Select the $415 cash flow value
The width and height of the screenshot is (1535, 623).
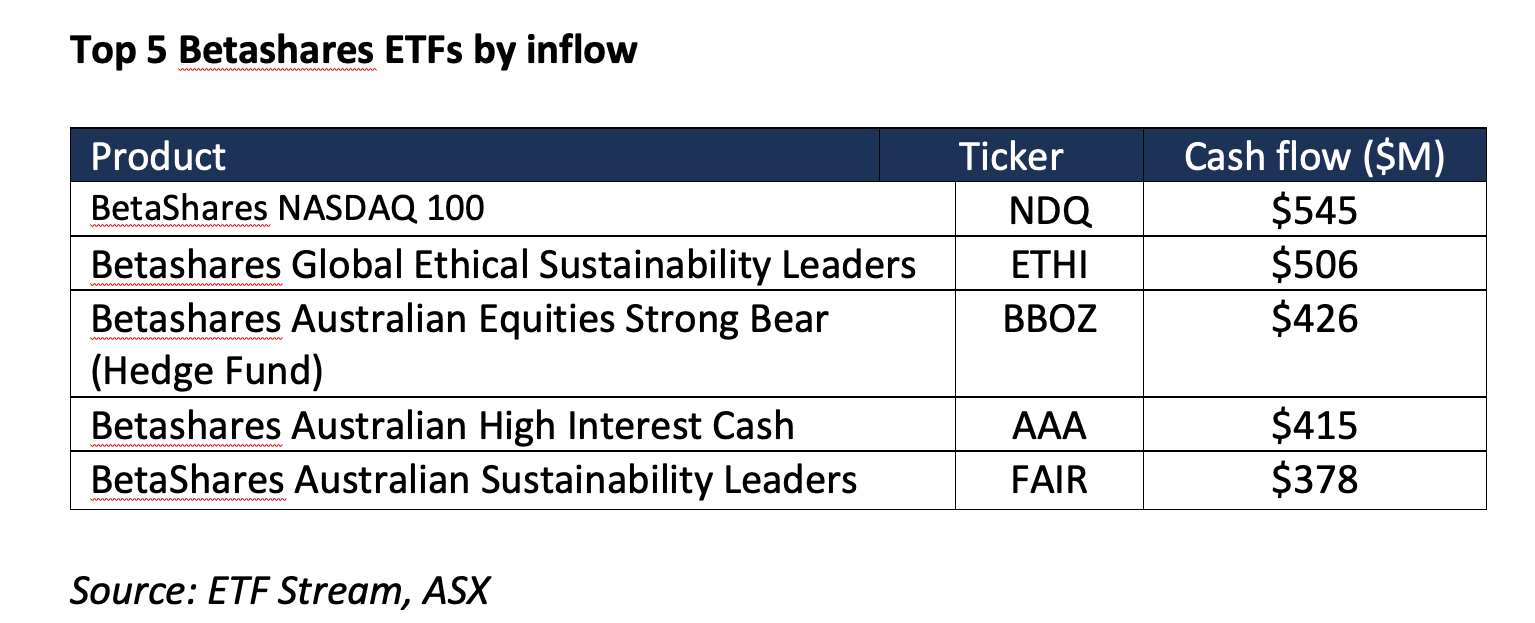click(1314, 426)
